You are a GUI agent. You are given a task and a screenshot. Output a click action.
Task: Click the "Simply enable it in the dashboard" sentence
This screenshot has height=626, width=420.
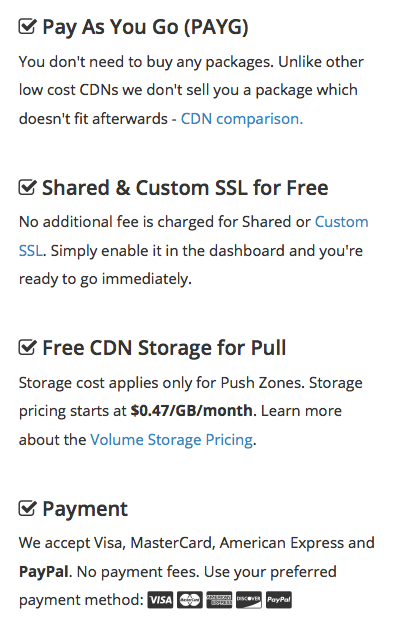click(x=206, y=251)
